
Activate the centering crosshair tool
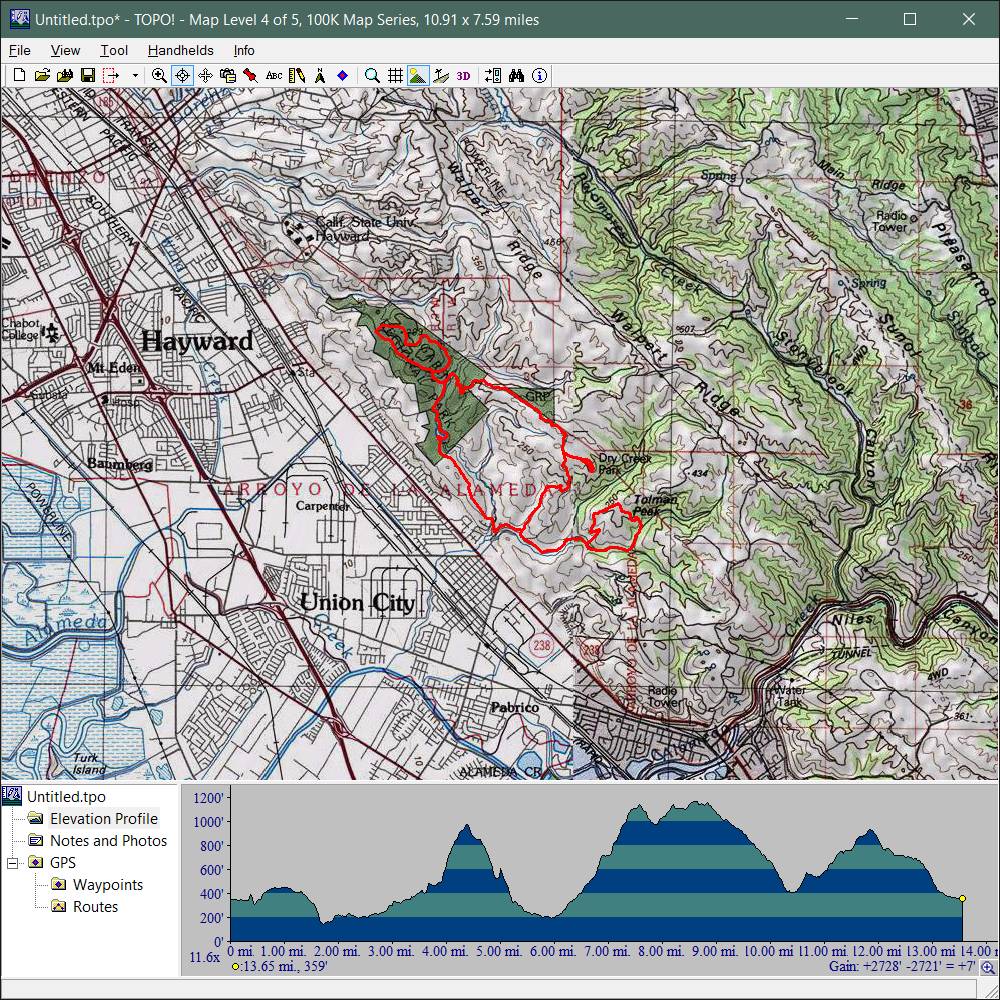(x=182, y=75)
